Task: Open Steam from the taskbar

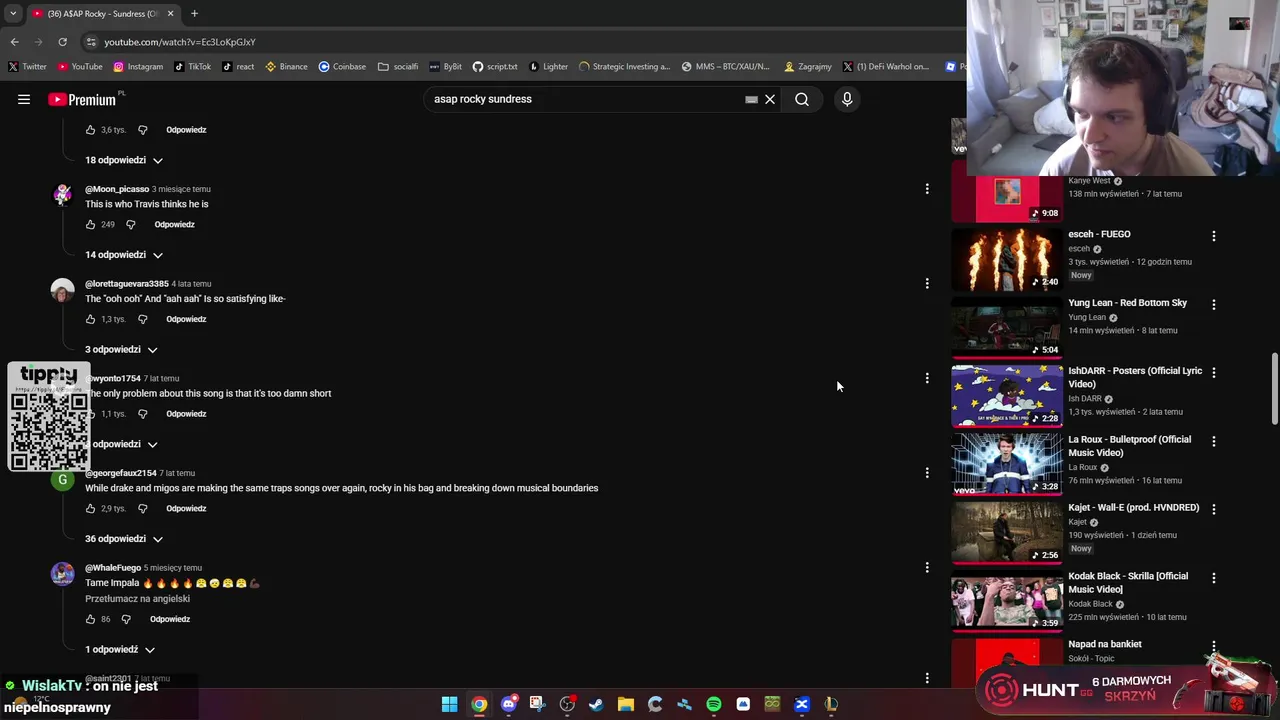Action: pos(596,705)
